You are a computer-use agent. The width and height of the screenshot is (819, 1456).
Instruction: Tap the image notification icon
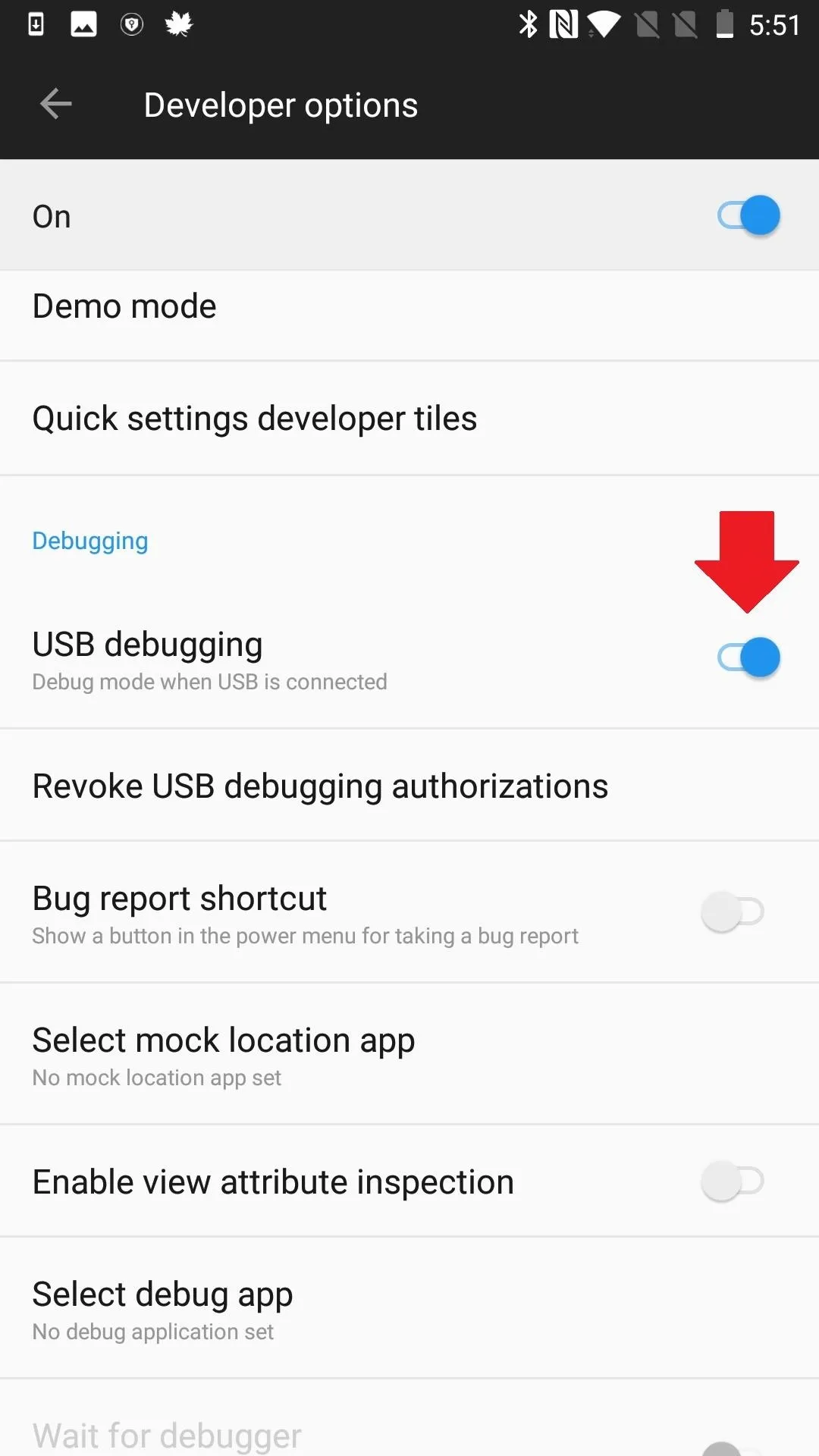click(x=83, y=24)
